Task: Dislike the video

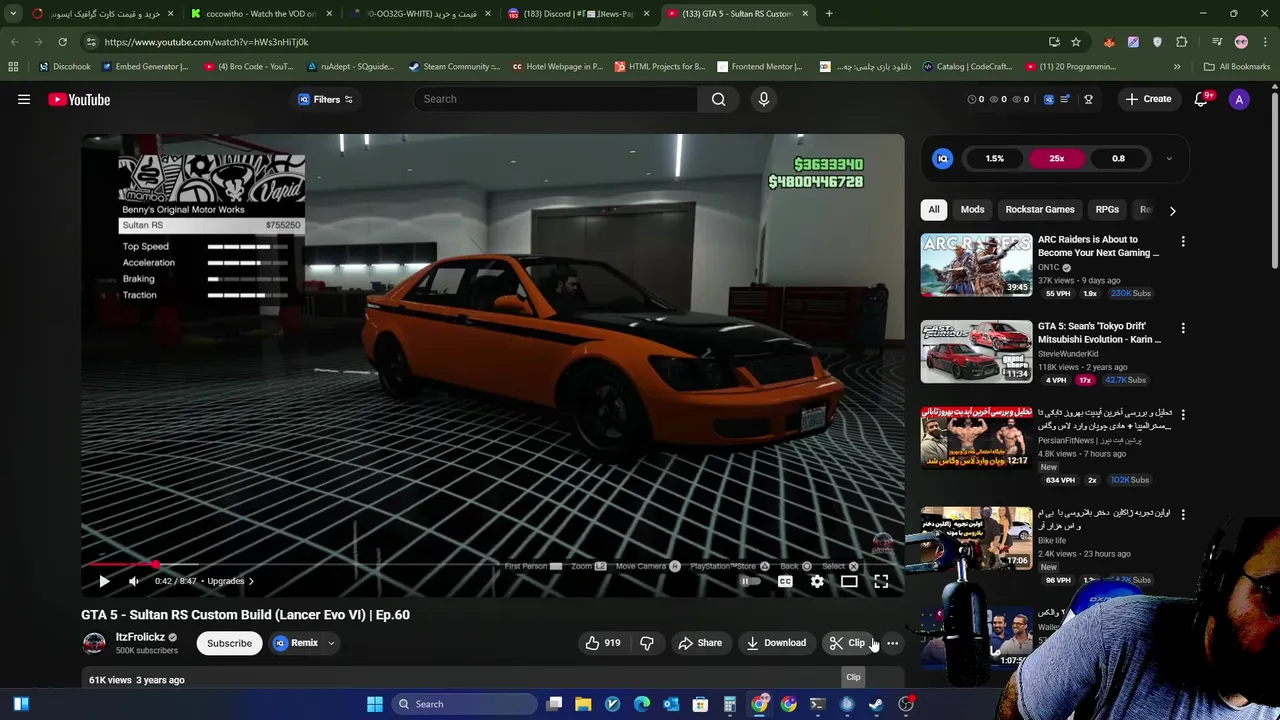Action: click(647, 643)
